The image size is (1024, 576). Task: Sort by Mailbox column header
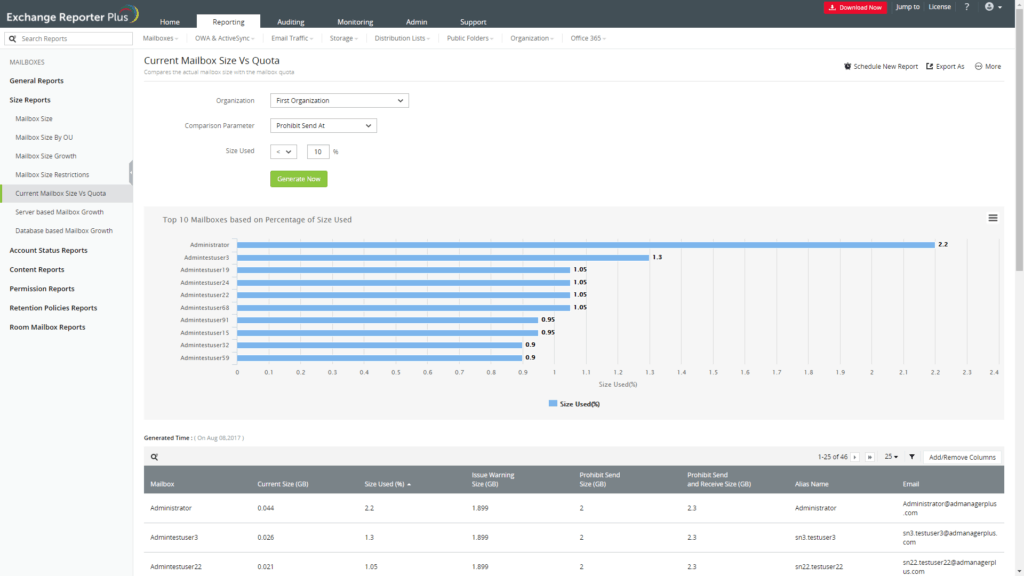[x=162, y=484]
